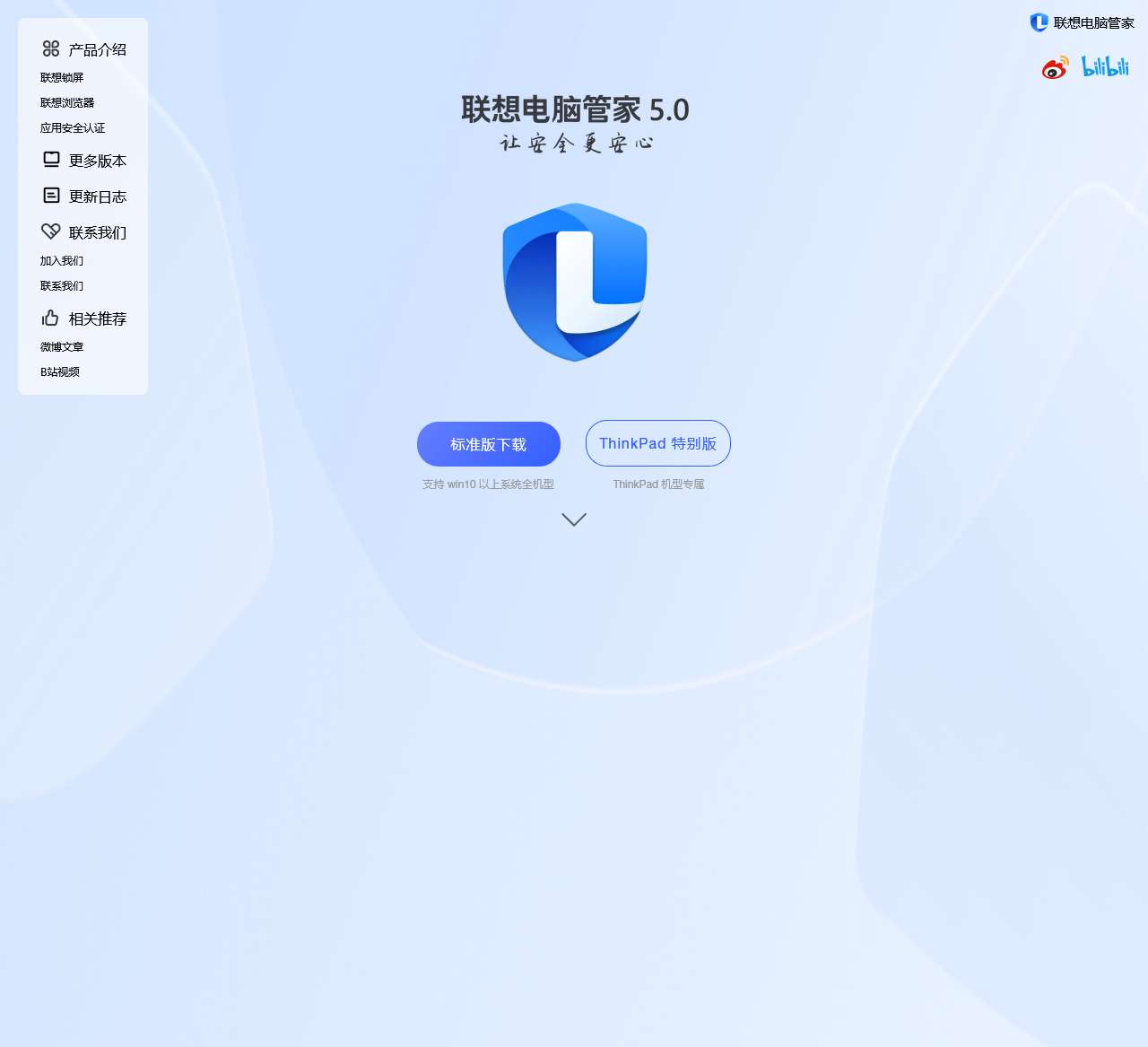This screenshot has width=1148, height=1047.
Task: Download the standard edition via 标准版下载
Action: coord(489,444)
